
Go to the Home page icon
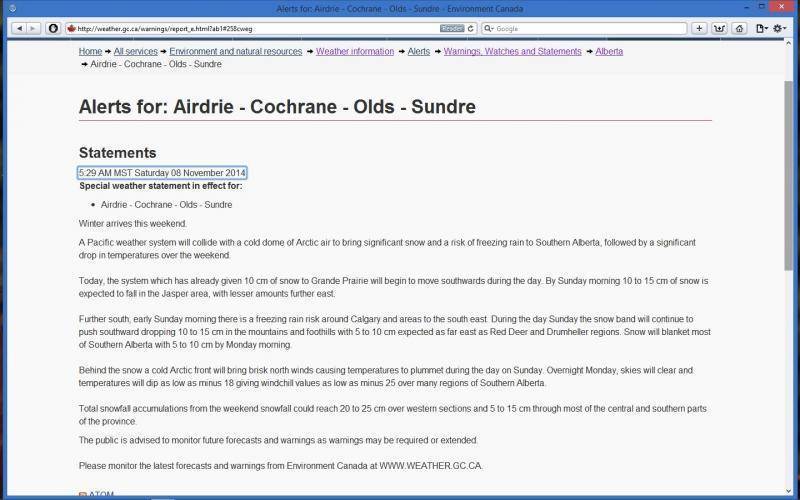pyautogui.click(x=739, y=28)
